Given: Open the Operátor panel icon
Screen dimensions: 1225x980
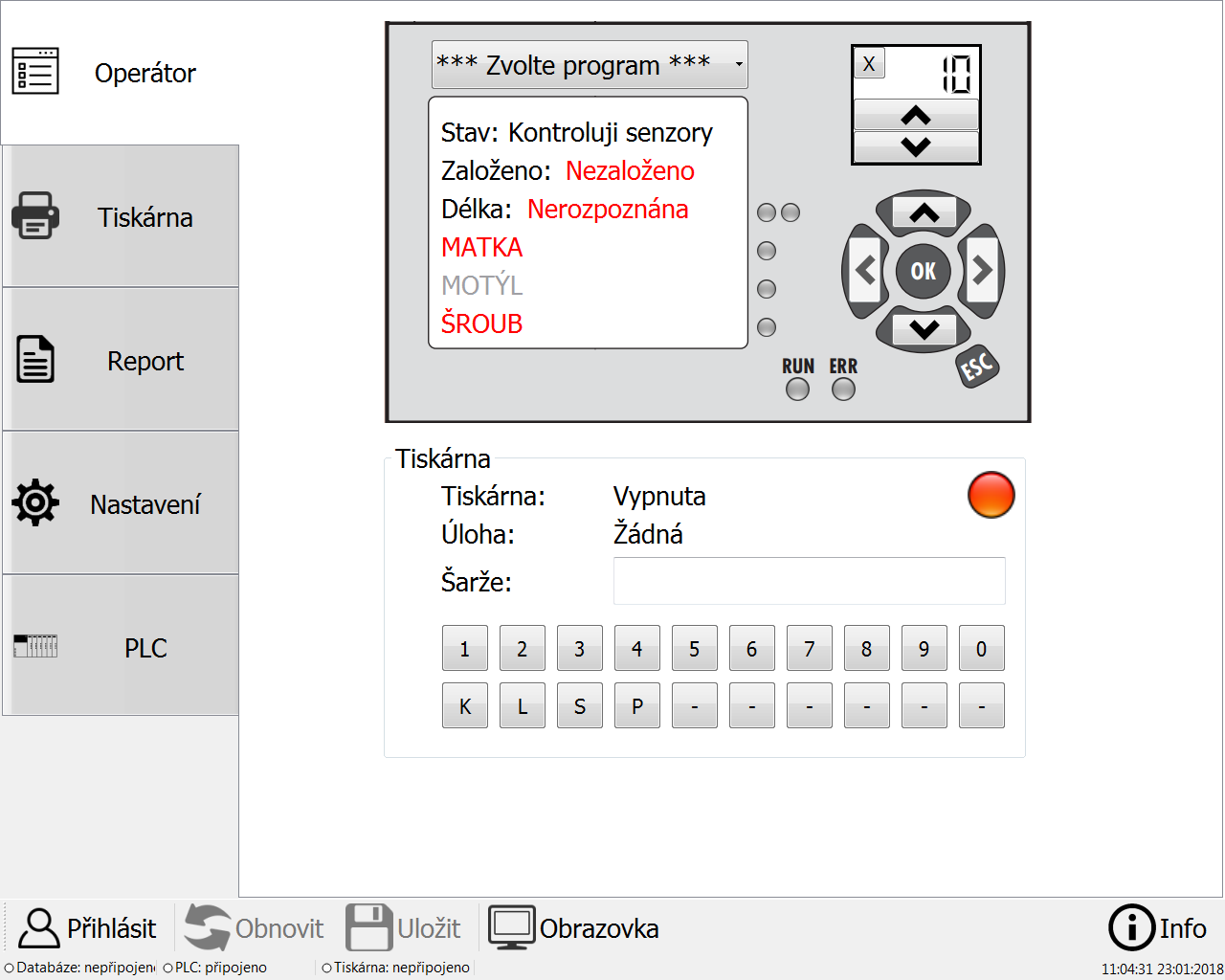Looking at the screenshot, I should pos(35,72).
